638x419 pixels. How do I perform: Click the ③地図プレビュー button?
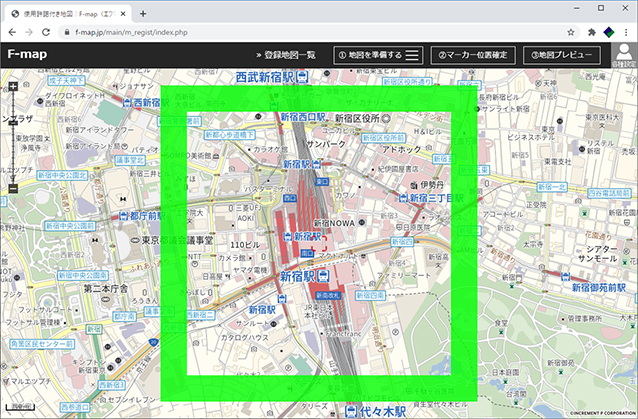562,55
